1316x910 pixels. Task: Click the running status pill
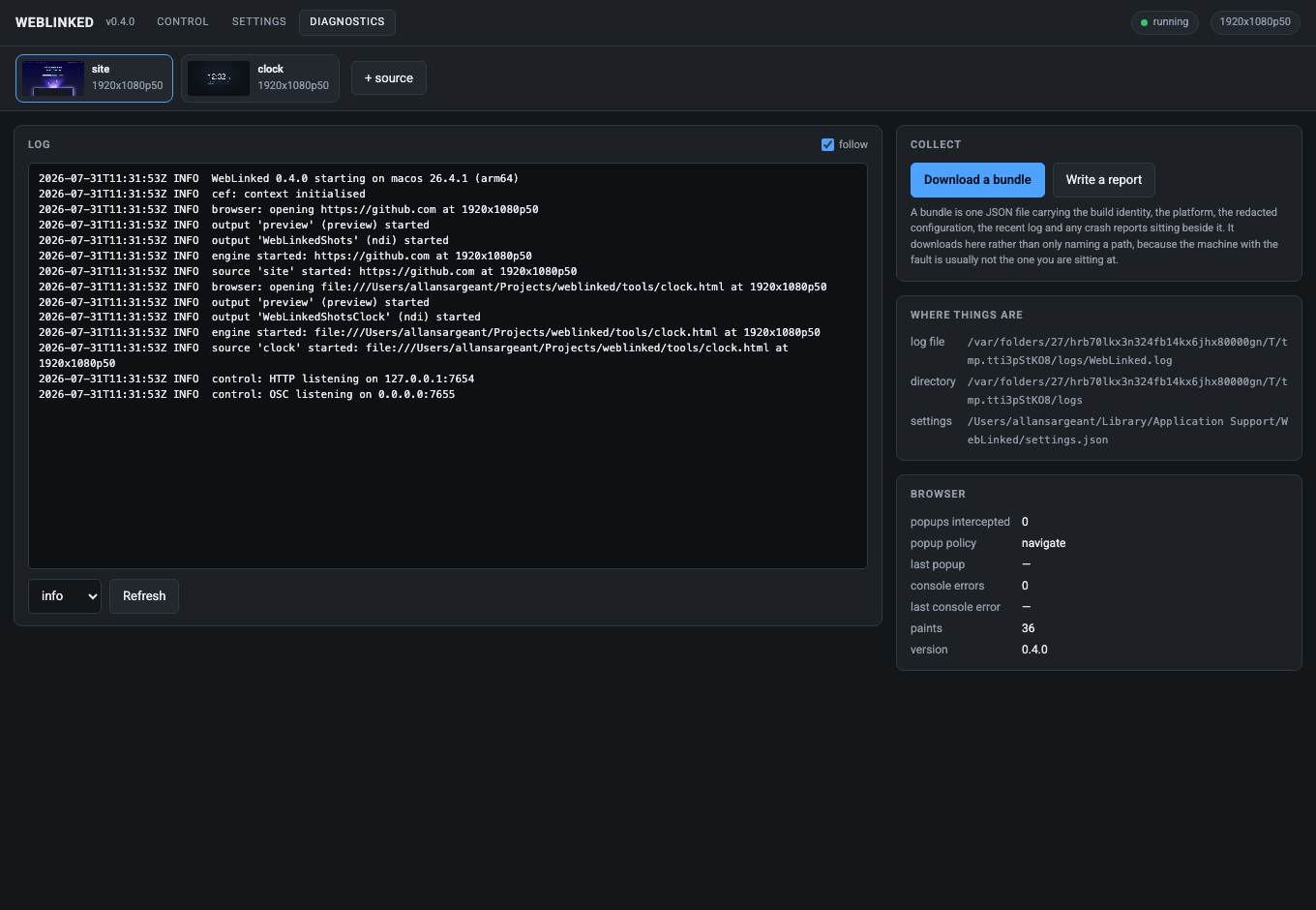1164,22
